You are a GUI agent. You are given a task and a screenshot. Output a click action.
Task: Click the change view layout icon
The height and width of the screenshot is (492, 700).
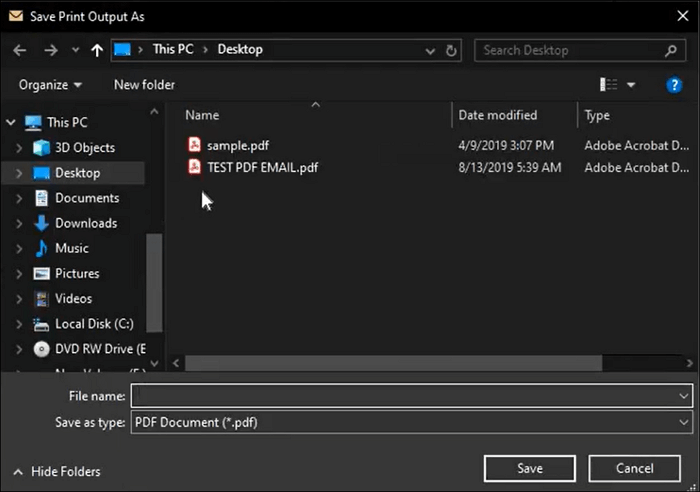pos(608,85)
